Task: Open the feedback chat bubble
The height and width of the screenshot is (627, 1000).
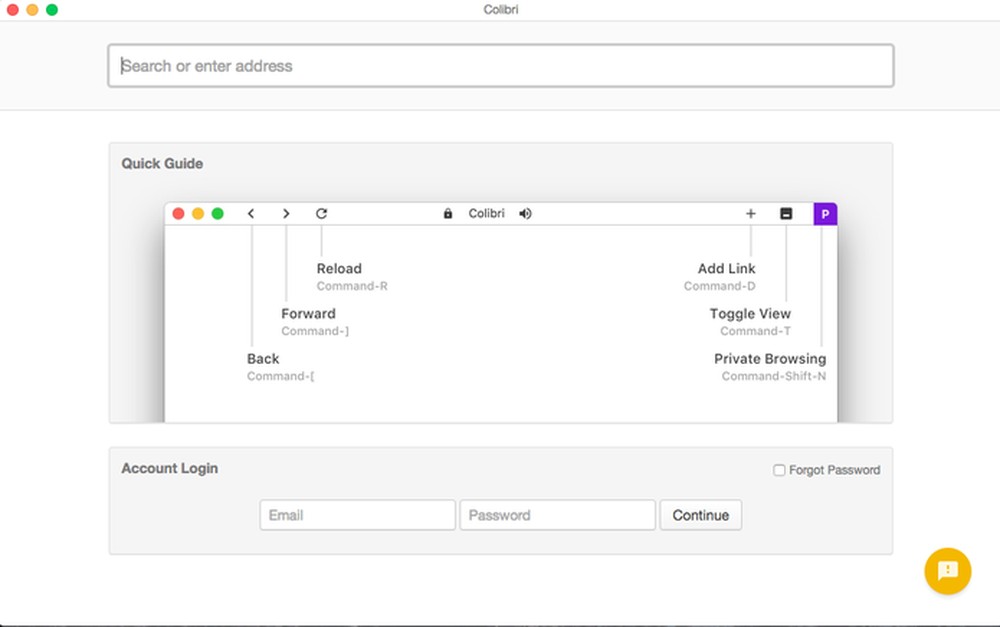Action: click(x=947, y=571)
